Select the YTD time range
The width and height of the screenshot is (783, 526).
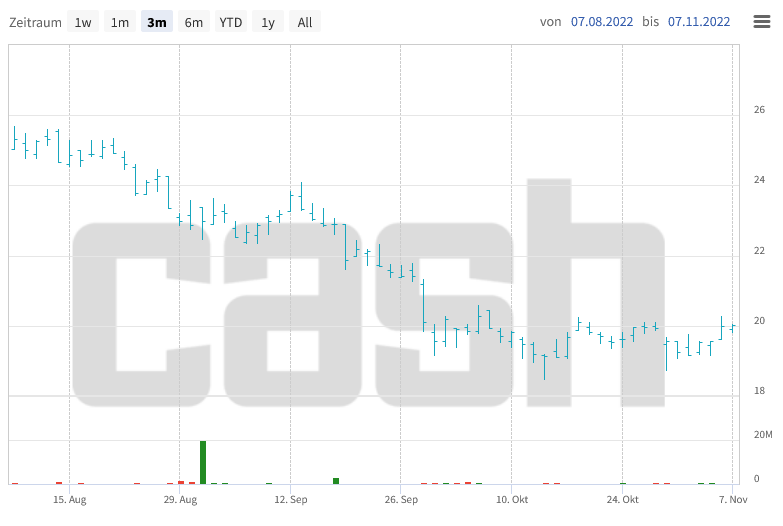[231, 22]
